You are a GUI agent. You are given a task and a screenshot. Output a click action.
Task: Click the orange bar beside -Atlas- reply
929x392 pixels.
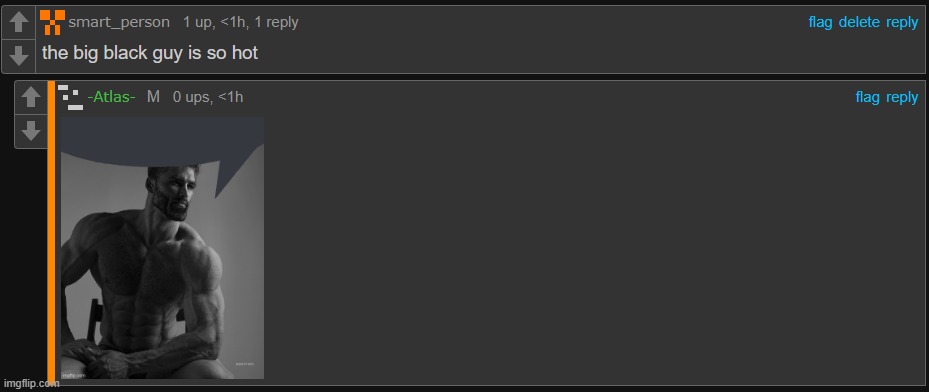click(52, 233)
